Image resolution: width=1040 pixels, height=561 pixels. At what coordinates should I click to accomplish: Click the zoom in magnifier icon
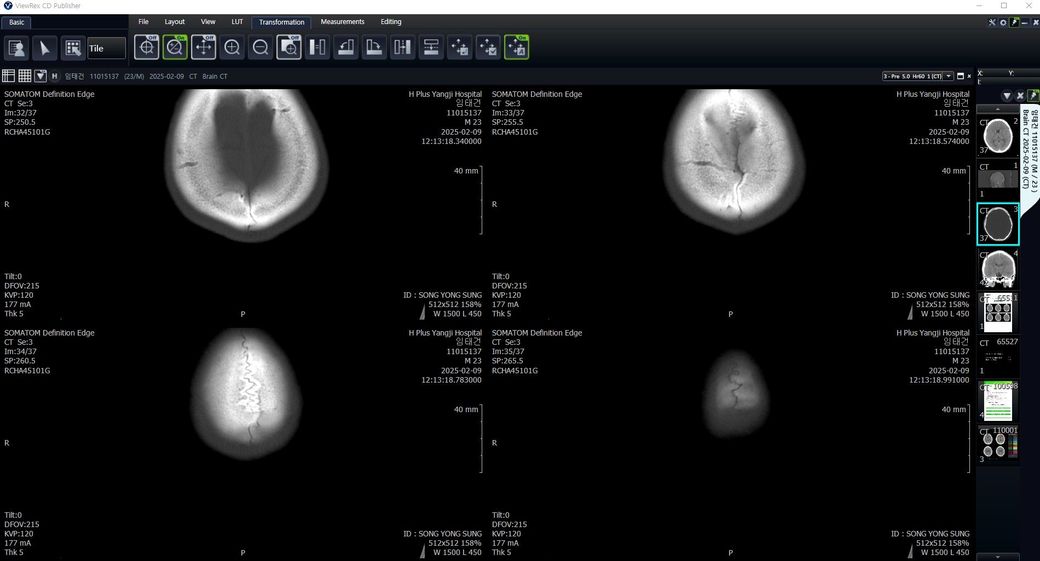tap(232, 47)
